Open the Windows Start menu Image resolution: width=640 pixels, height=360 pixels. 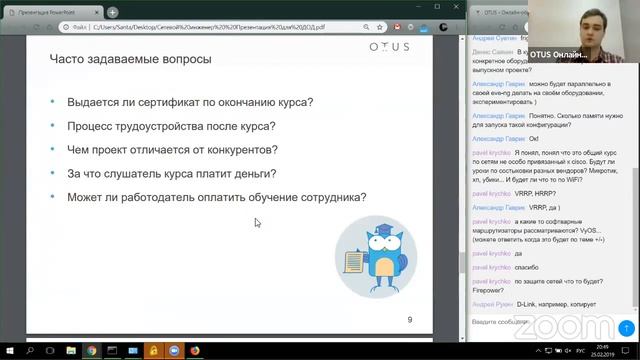point(10,351)
